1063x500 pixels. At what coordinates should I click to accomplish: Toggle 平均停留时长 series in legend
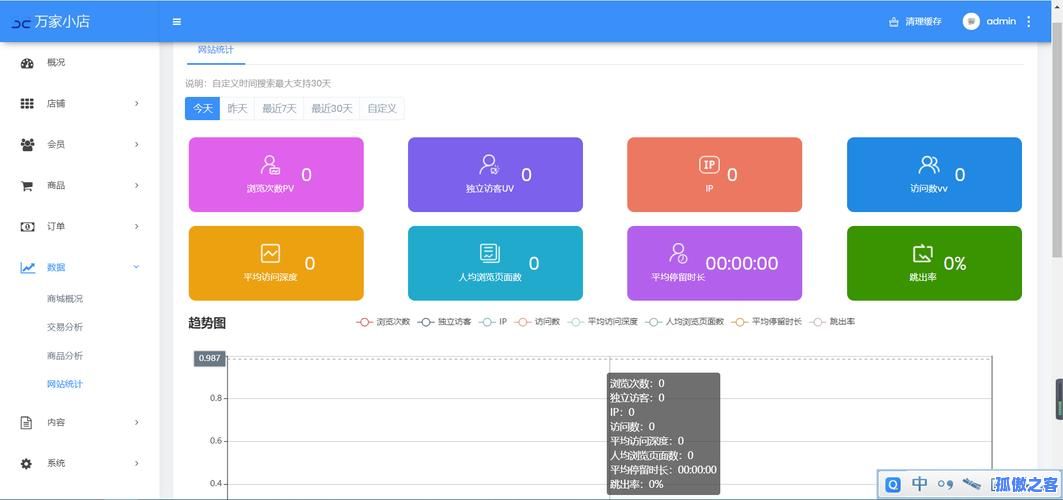pyautogui.click(x=767, y=322)
